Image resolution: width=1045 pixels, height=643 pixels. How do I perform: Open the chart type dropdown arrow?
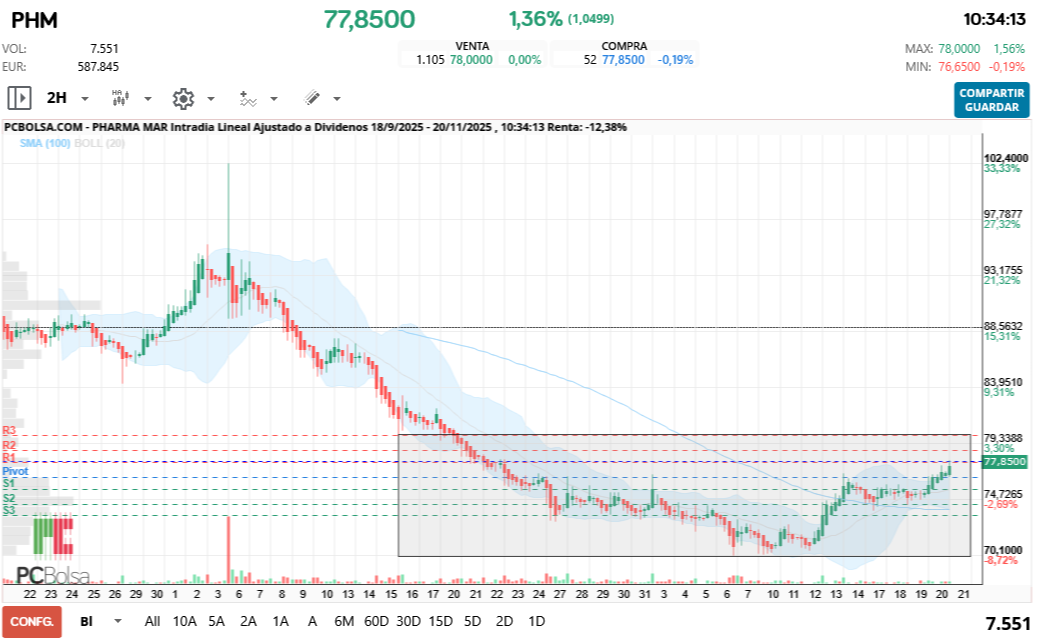pyautogui.click(x=148, y=99)
